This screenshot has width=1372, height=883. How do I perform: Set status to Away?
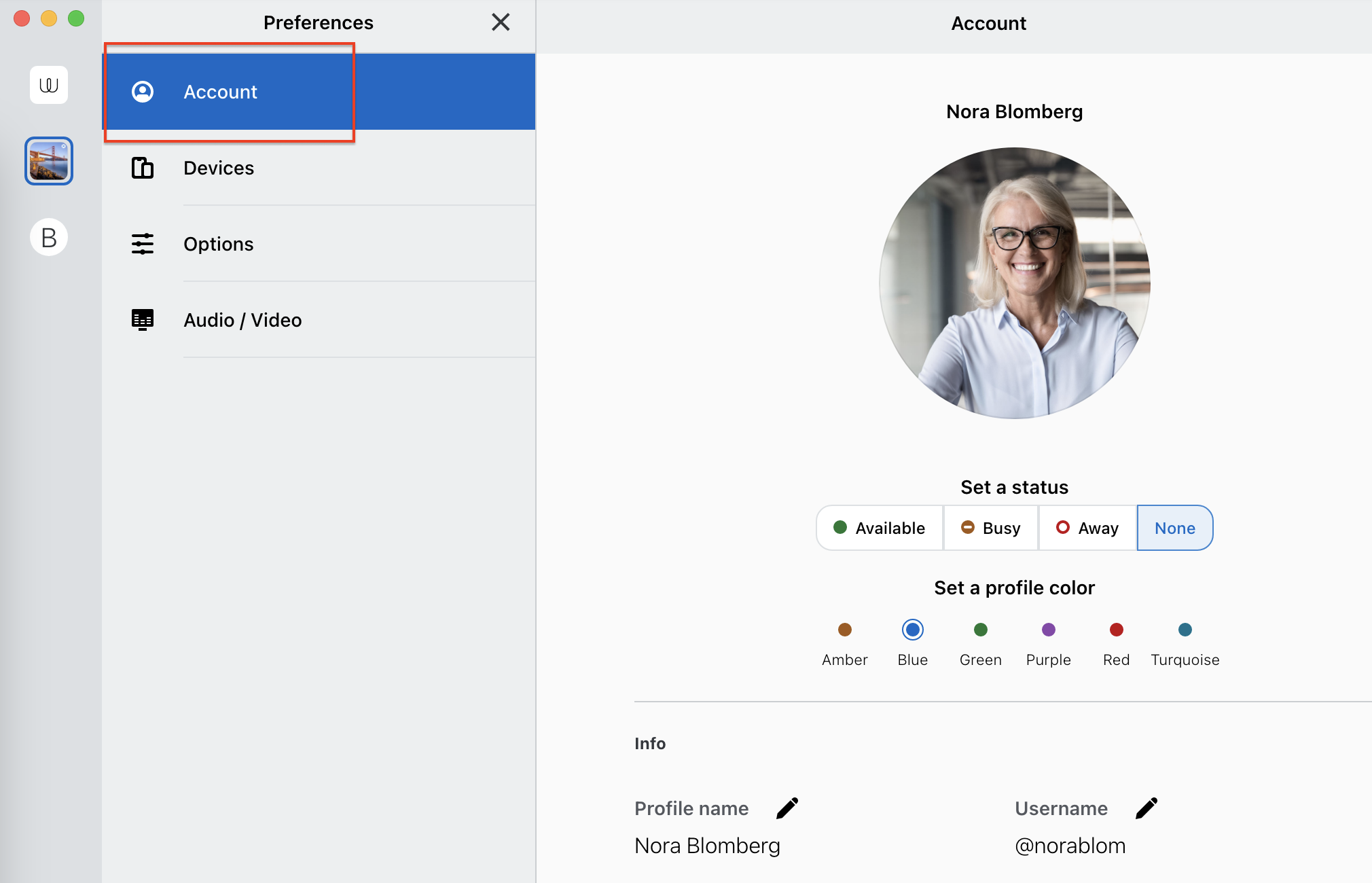(x=1087, y=528)
